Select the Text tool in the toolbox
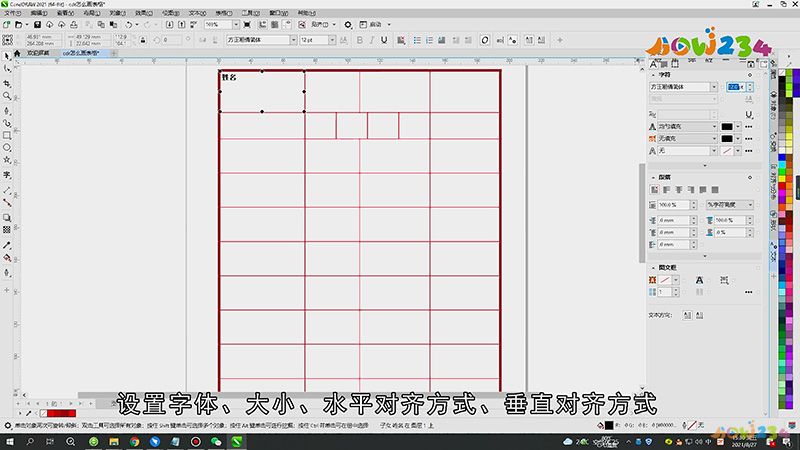This screenshot has height=450, width=800. coord(7,175)
